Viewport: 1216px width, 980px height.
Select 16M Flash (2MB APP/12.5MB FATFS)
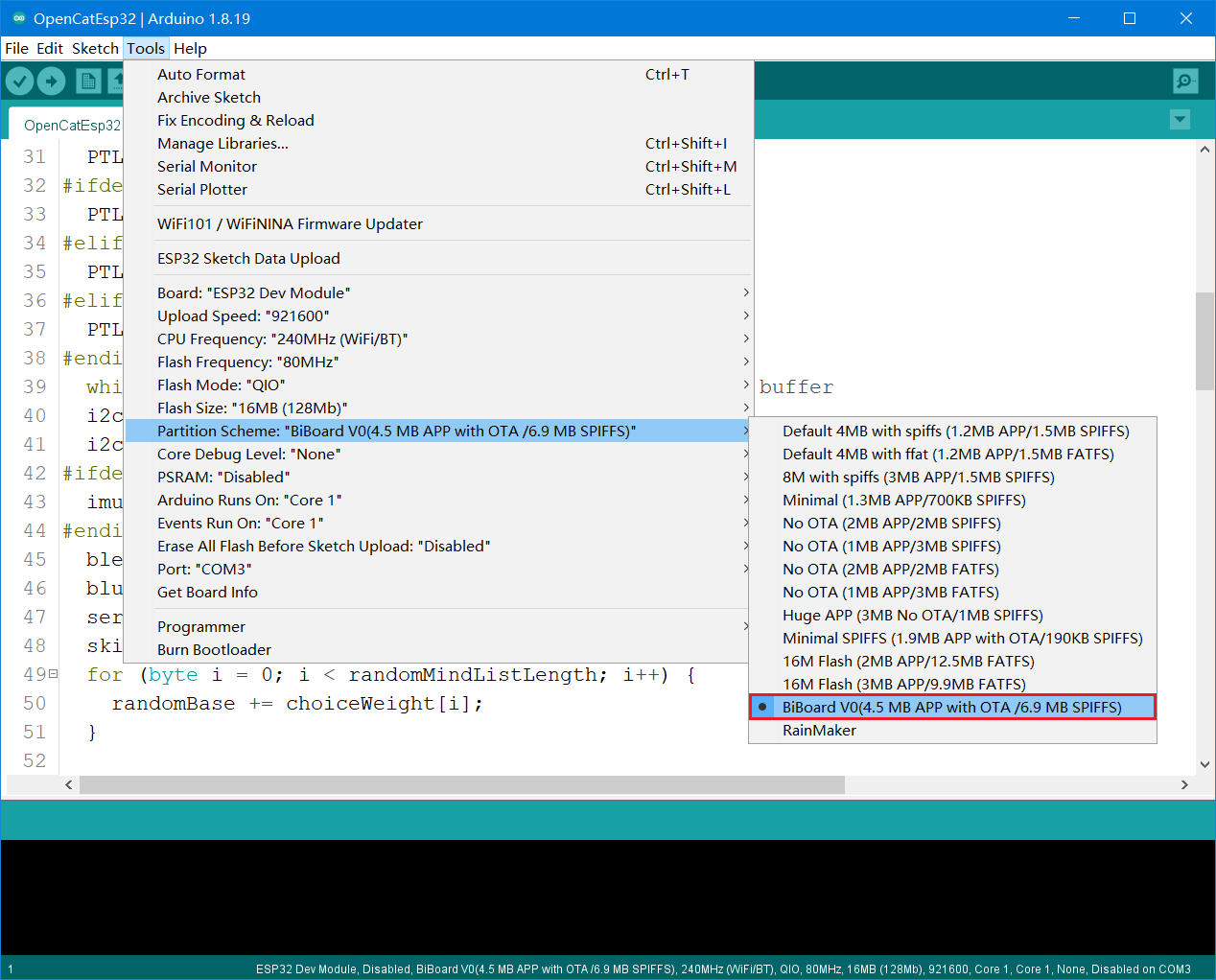(952, 661)
